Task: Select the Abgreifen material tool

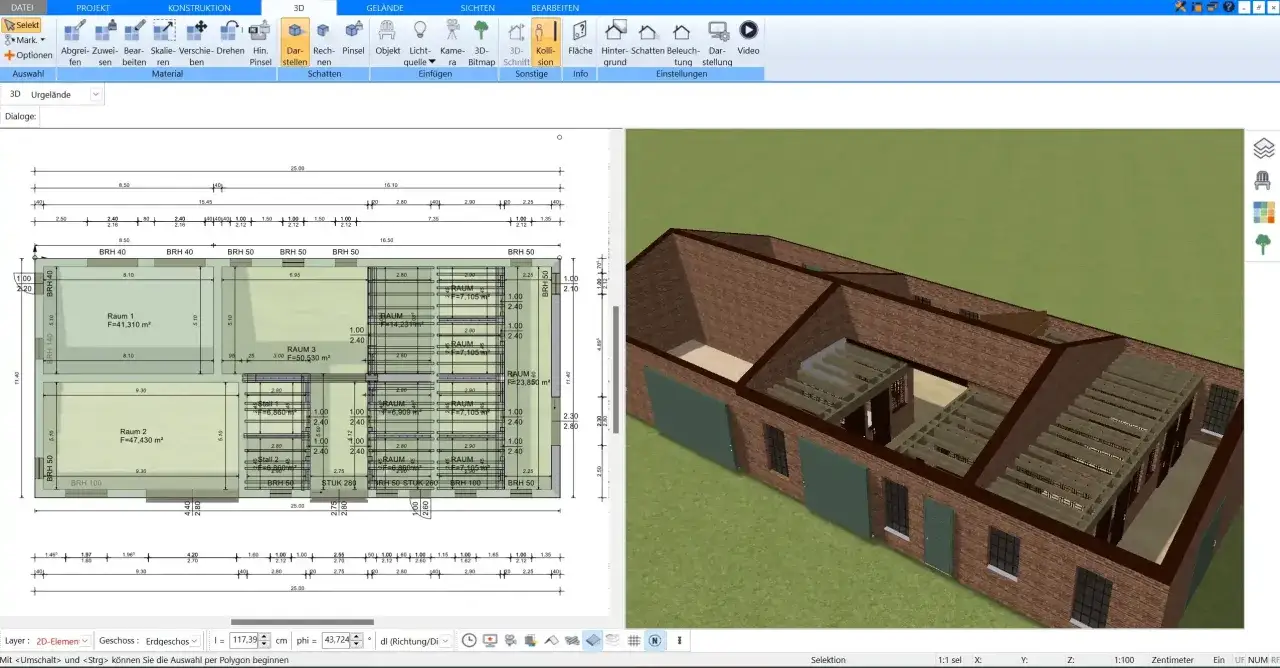Action: (x=75, y=42)
